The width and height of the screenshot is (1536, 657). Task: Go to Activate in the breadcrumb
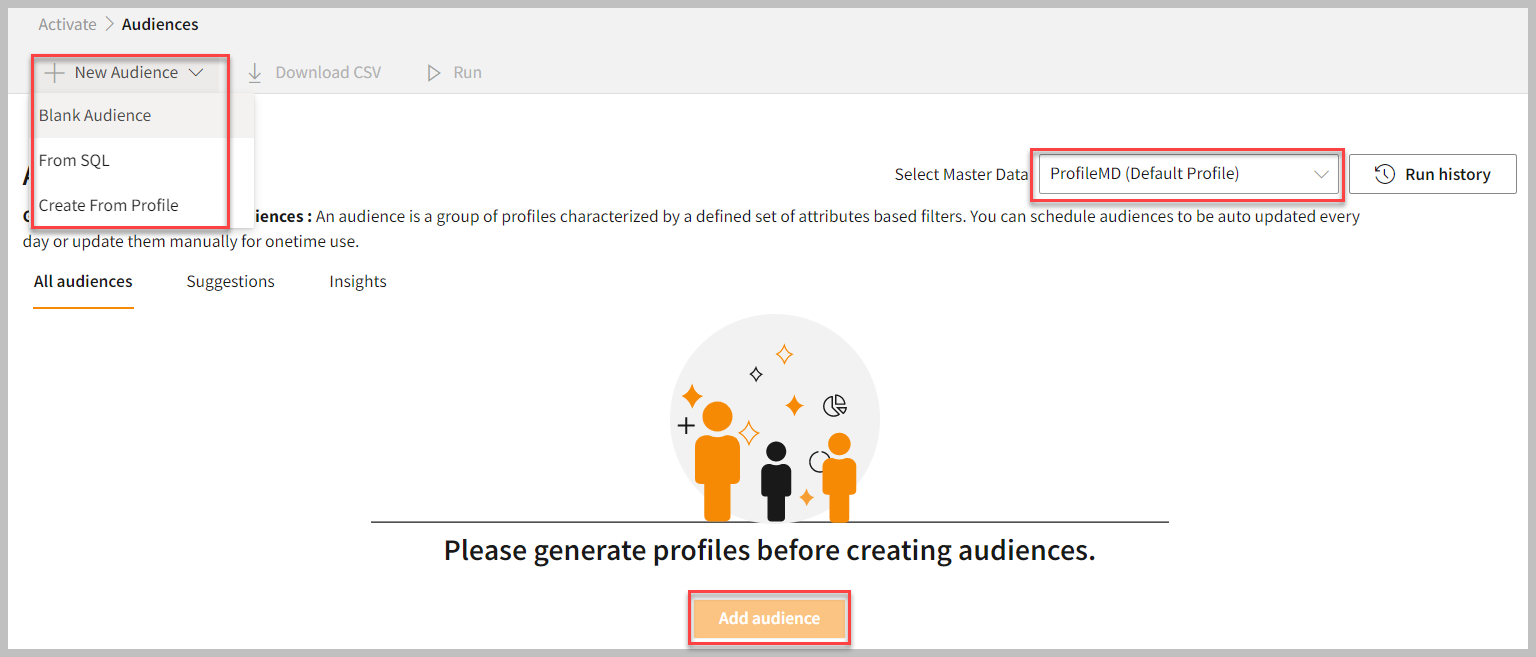pyautogui.click(x=67, y=24)
